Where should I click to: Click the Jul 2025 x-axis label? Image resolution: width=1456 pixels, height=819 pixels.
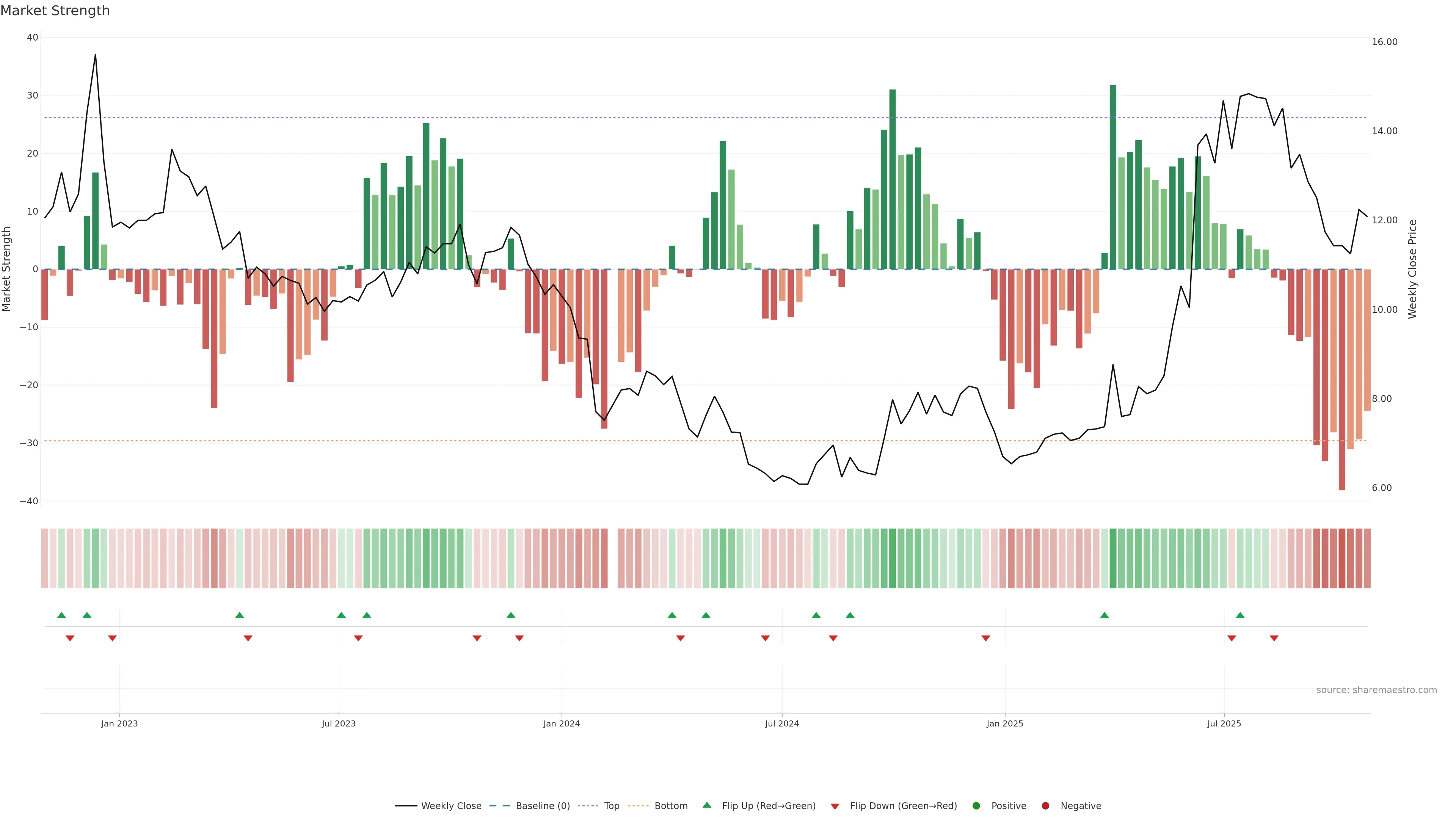point(1224,723)
